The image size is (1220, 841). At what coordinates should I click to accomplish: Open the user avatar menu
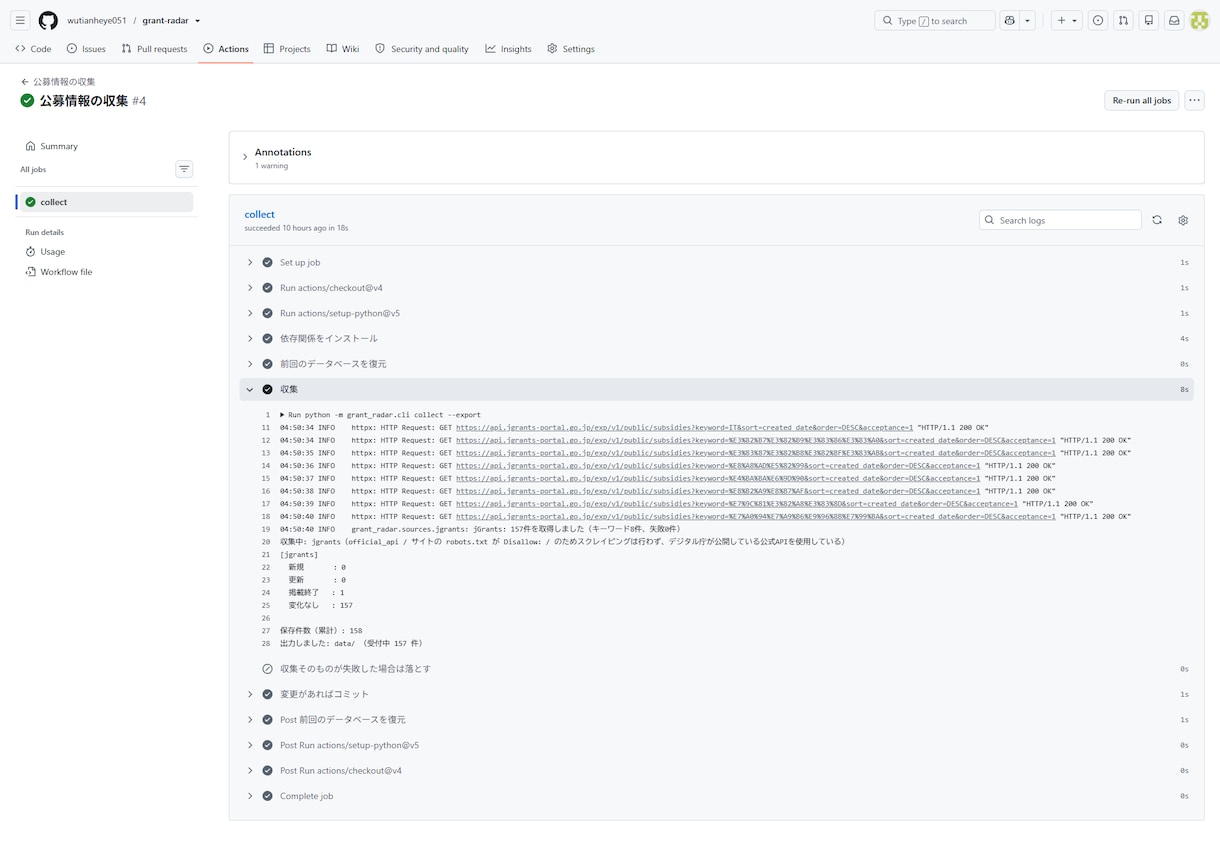1200,20
